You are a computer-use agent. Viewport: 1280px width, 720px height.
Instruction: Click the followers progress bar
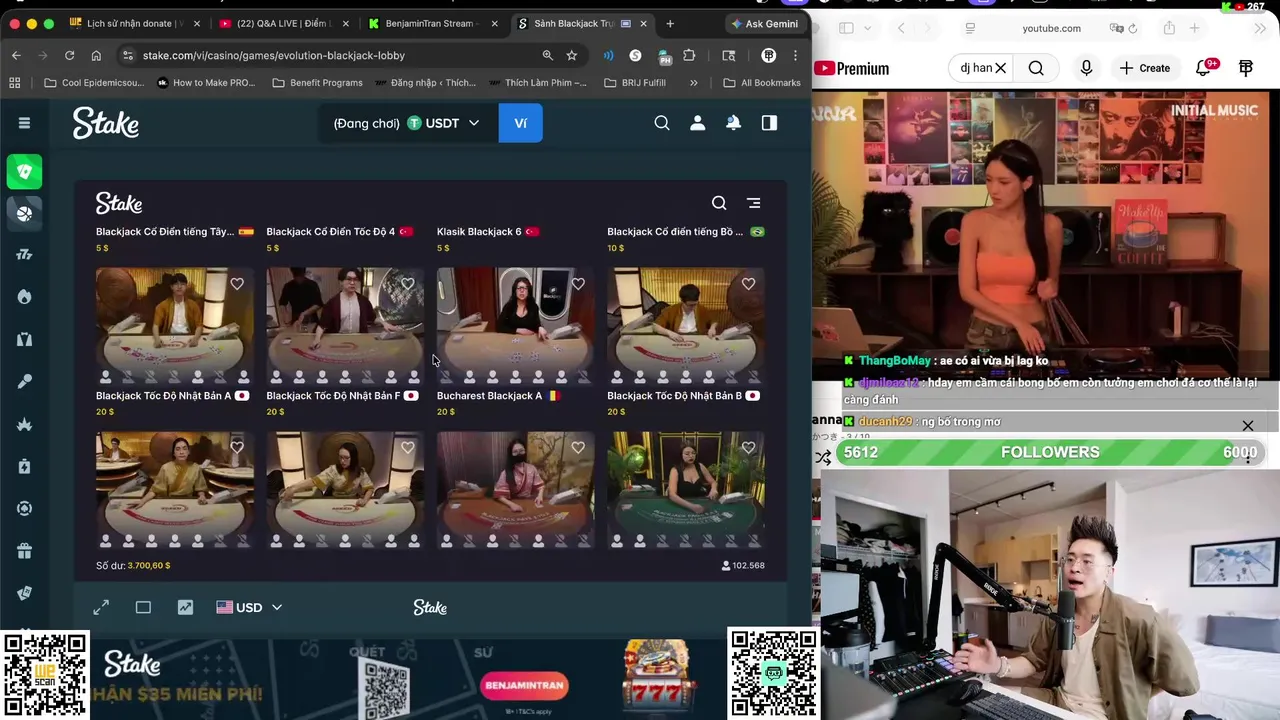pyautogui.click(x=1050, y=452)
